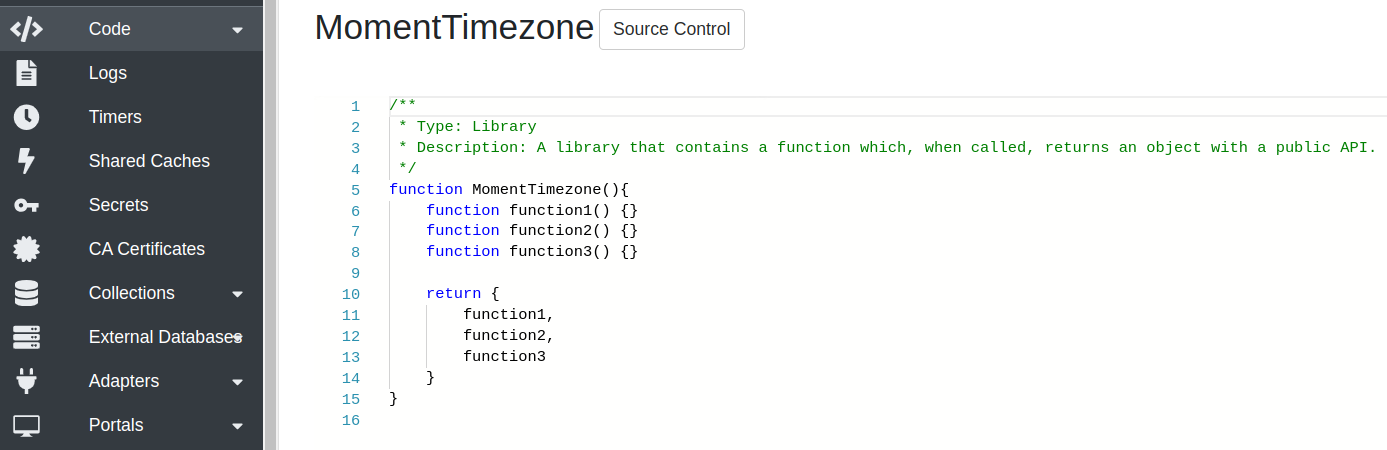Expand the Adapters dropdown arrow
This screenshot has height=450, width=1387.
pos(237,382)
